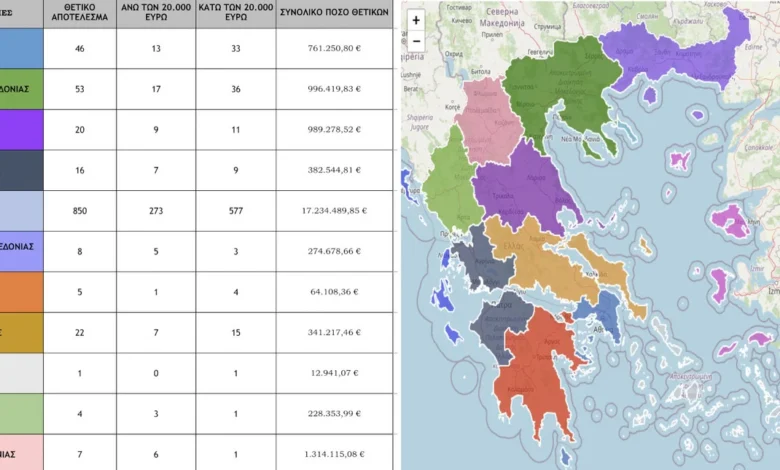Click the 'ΑΝΩ ΤΩΝ 20.000 ΕΥΡΩ' column header
780x470 pixels.
click(156, 12)
